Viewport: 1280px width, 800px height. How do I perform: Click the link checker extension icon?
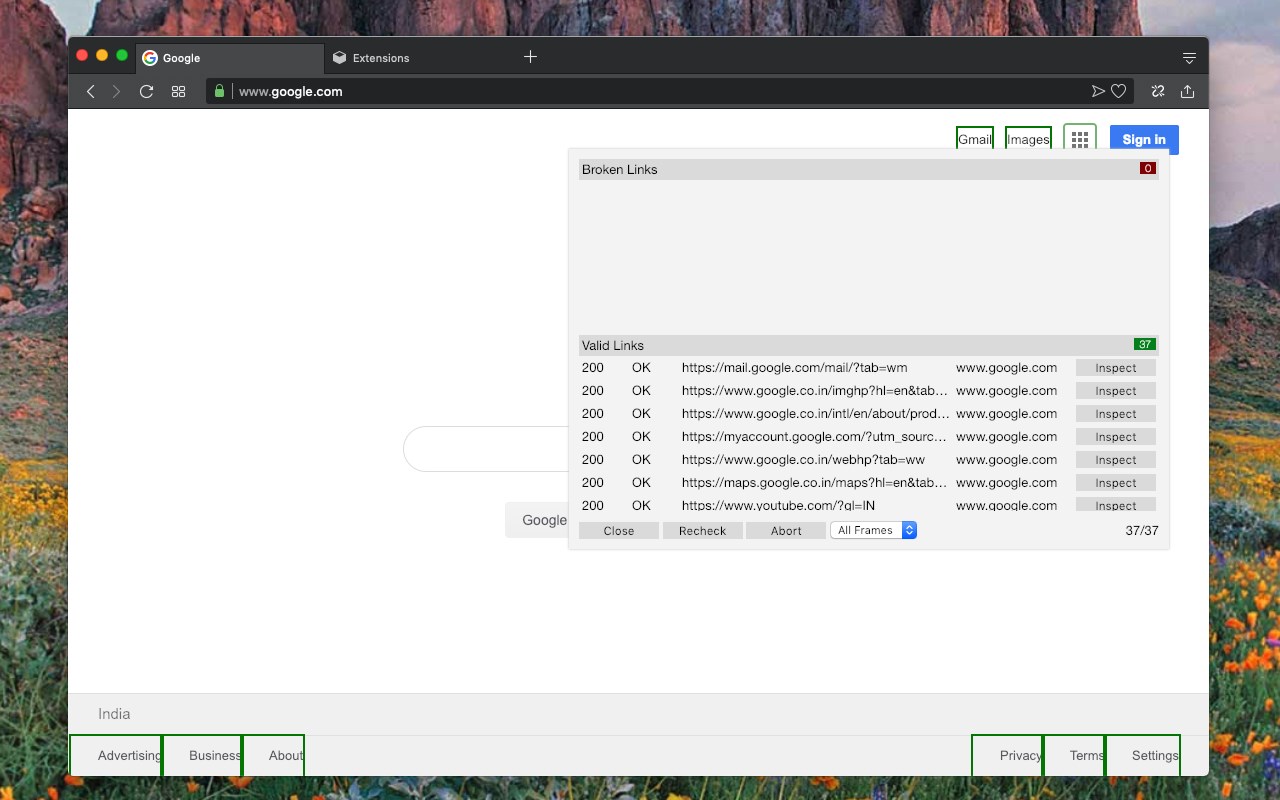pyautogui.click(x=1158, y=91)
